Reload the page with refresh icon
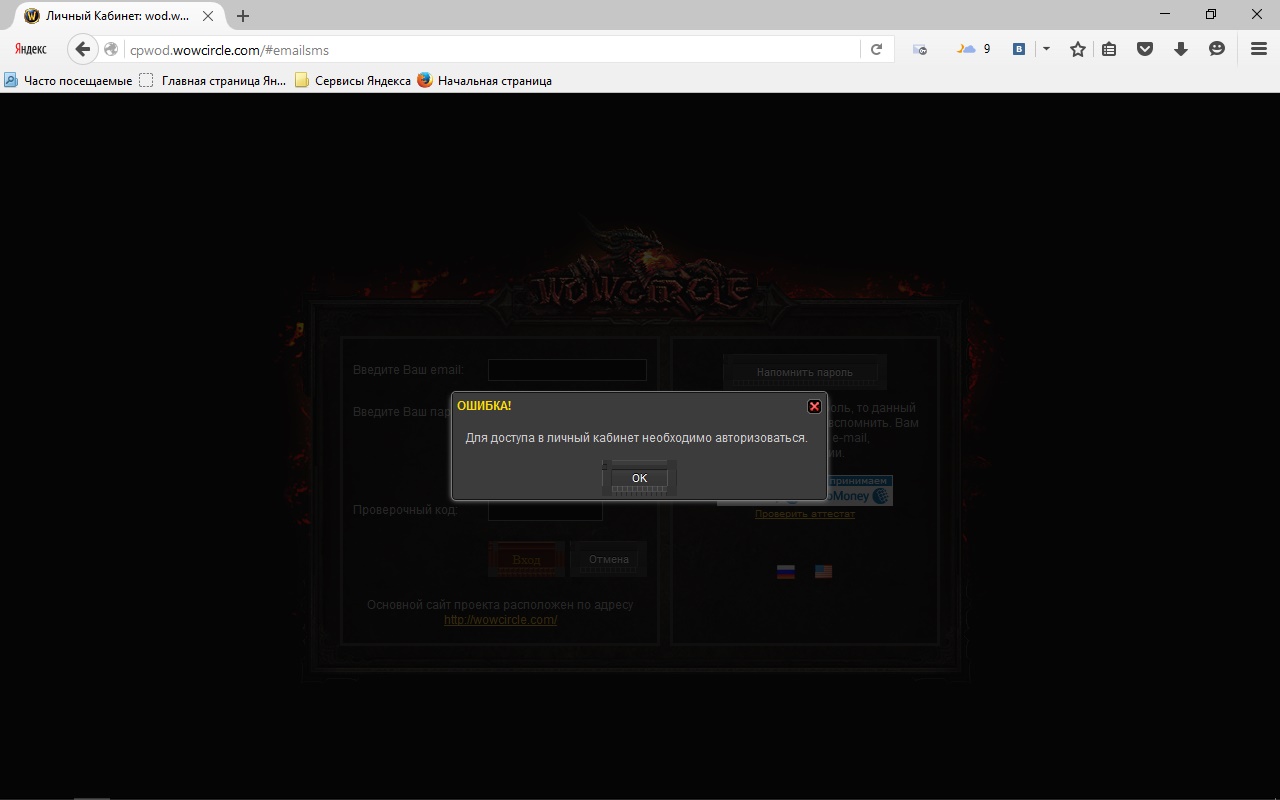The height and width of the screenshot is (800, 1280). [x=876, y=49]
